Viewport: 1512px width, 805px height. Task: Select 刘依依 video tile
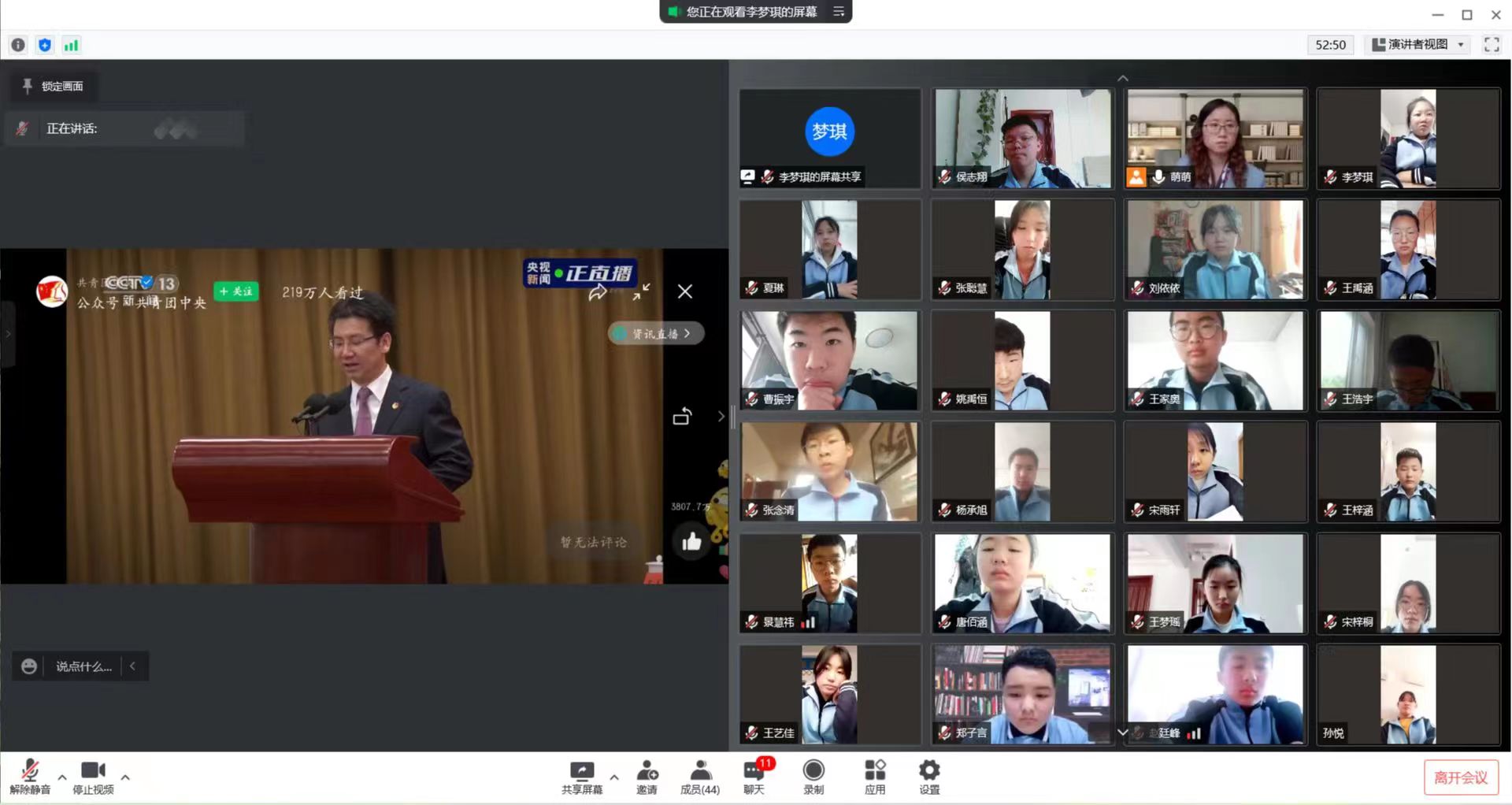[x=1215, y=250]
